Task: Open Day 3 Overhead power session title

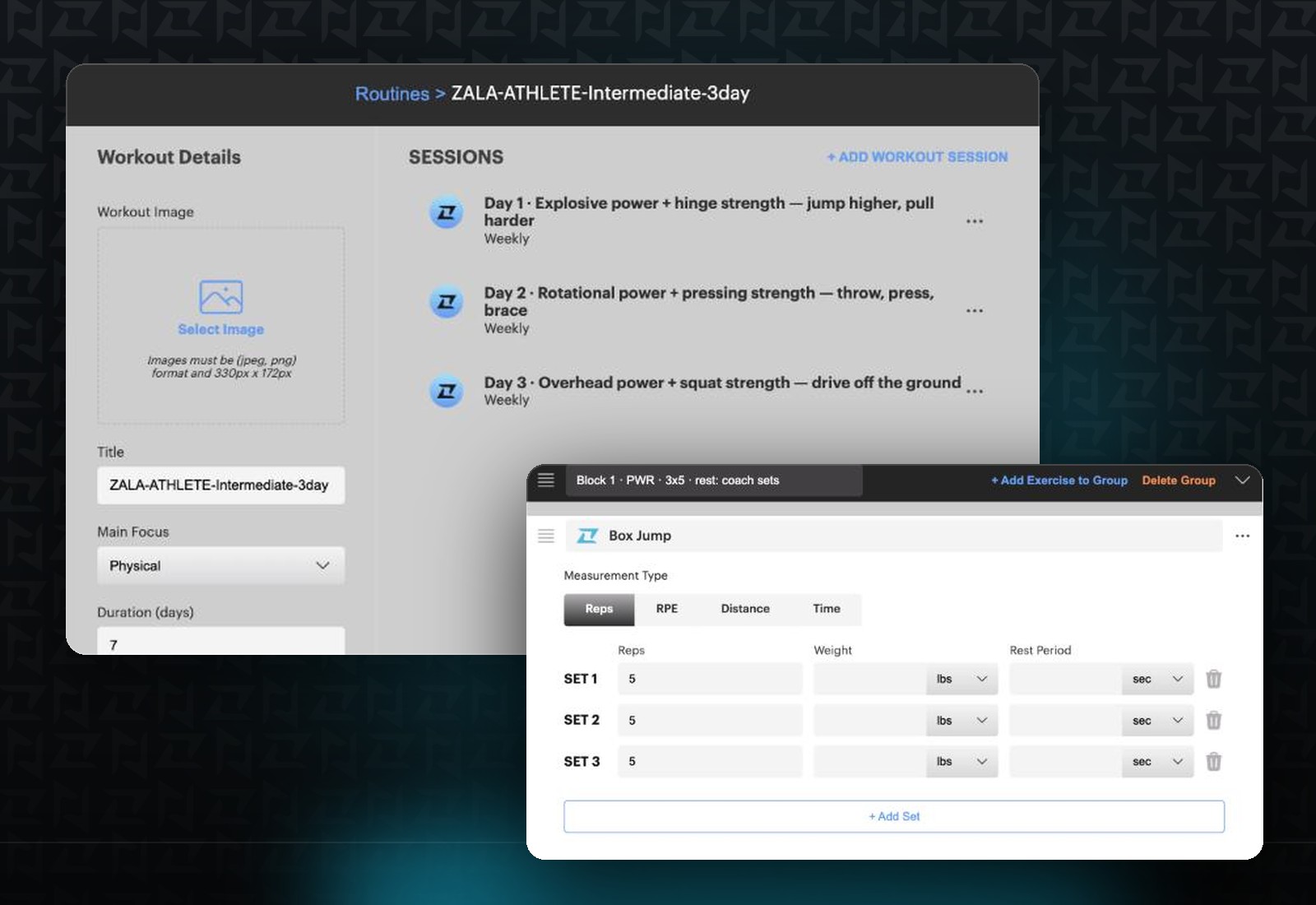Action: coord(722,383)
